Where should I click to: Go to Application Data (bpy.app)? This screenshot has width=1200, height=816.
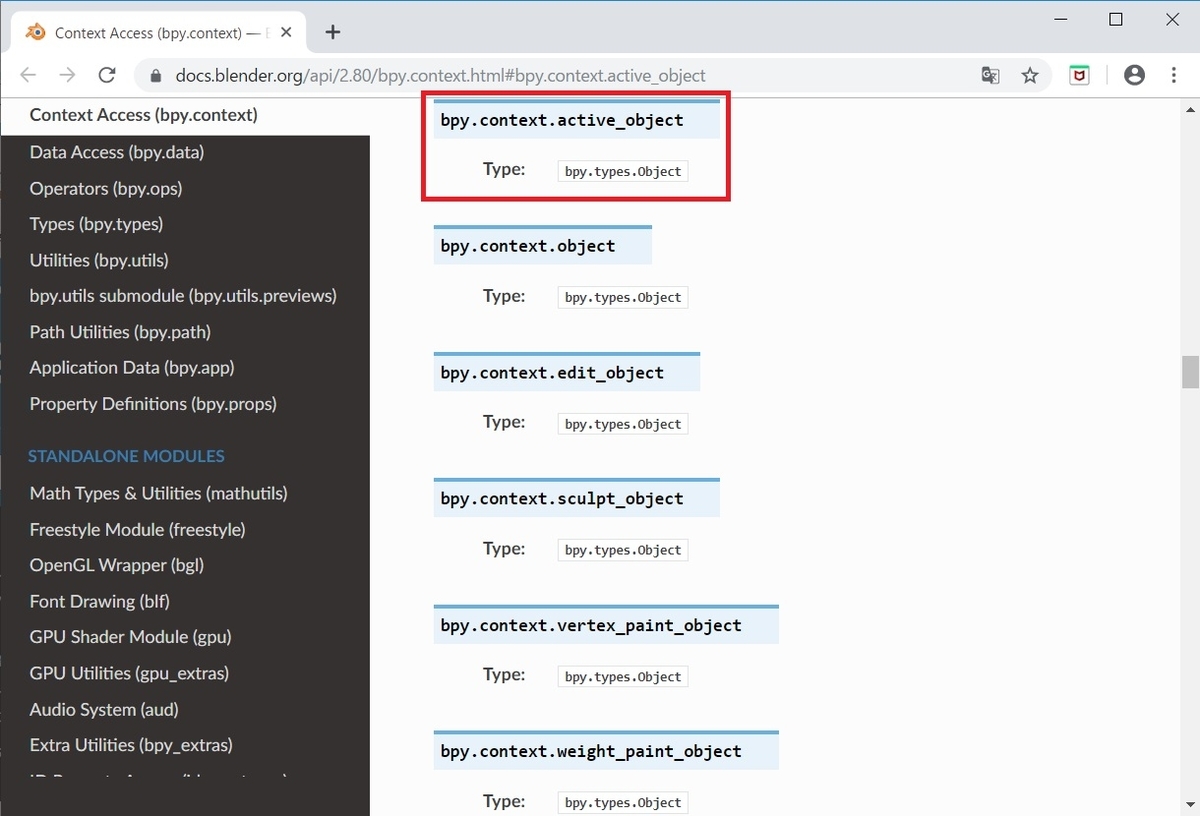tap(132, 368)
